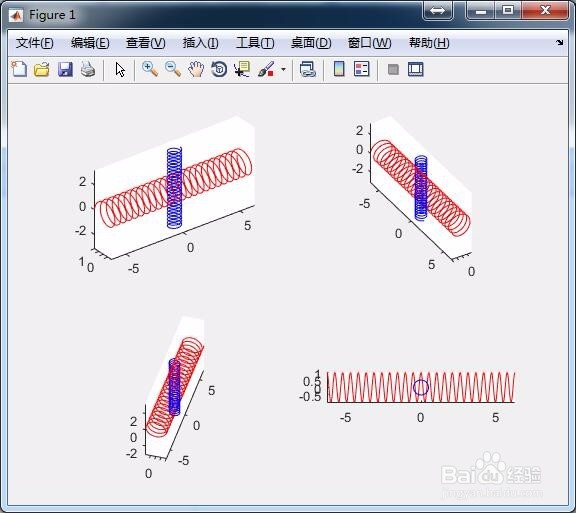Open the 文件(F) menu
The height and width of the screenshot is (513, 576).
[x=35, y=43]
